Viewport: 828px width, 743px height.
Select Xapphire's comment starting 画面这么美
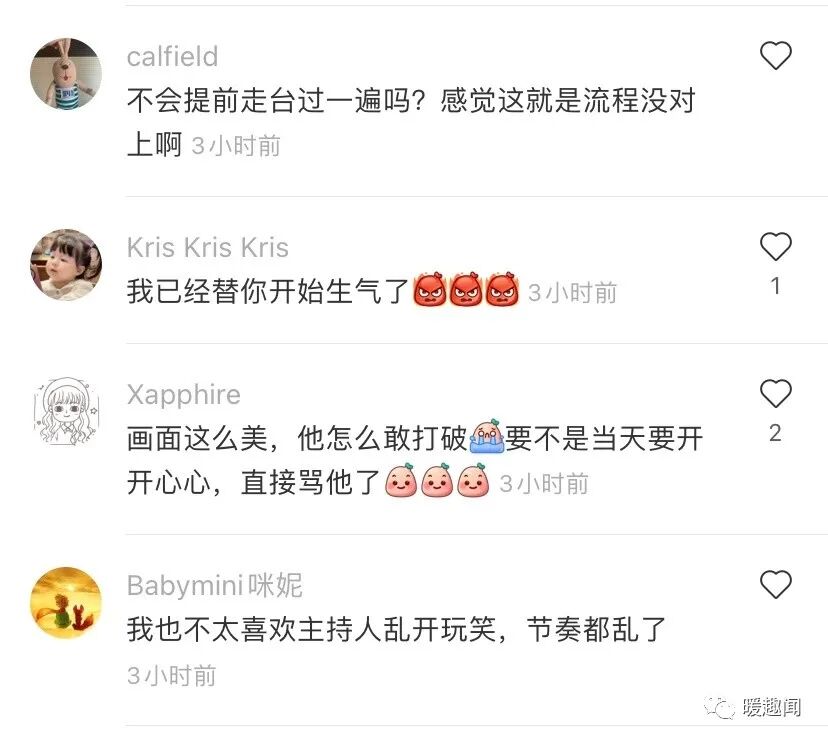pos(415,460)
